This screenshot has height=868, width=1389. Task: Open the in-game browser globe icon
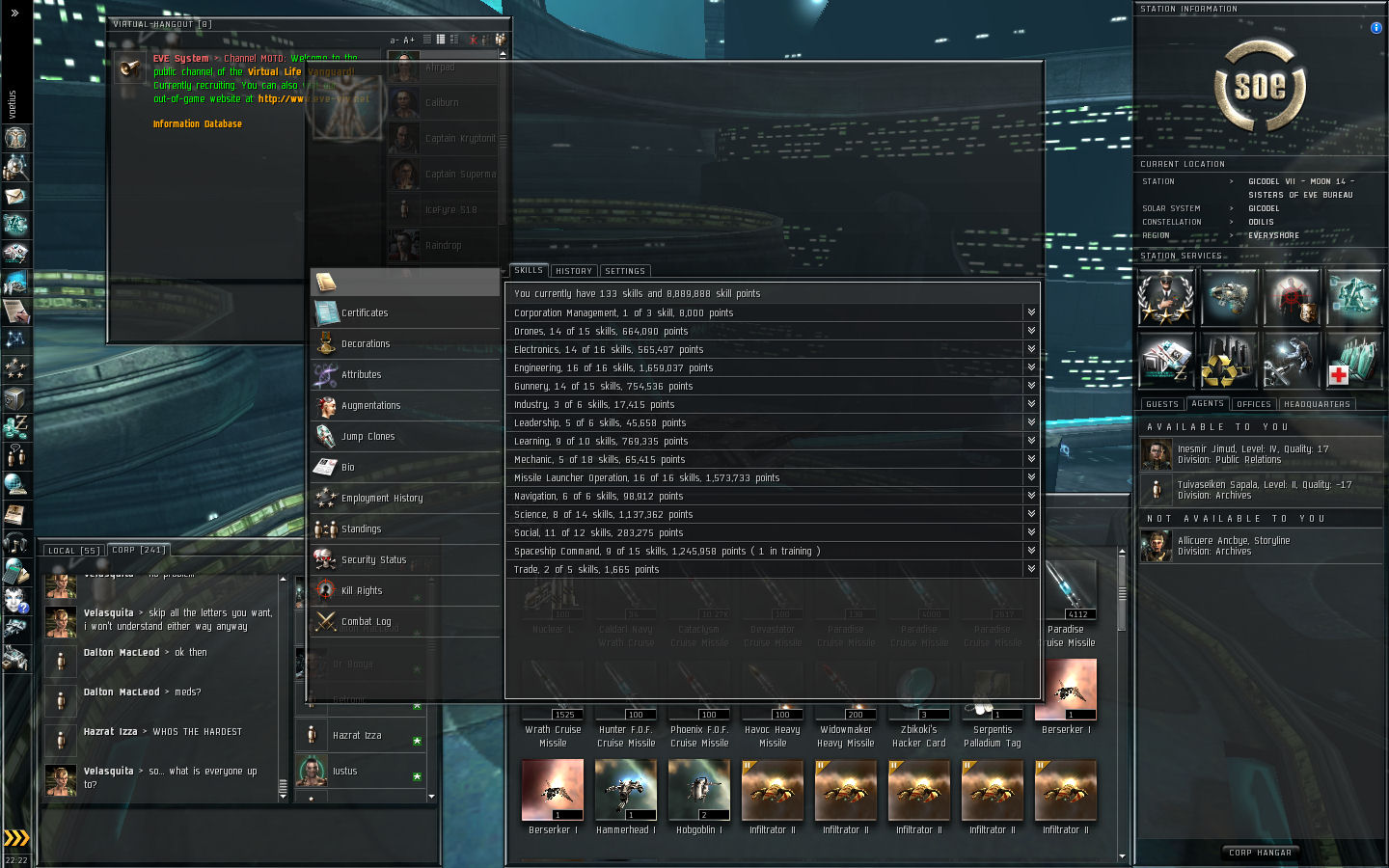pyautogui.click(x=15, y=484)
